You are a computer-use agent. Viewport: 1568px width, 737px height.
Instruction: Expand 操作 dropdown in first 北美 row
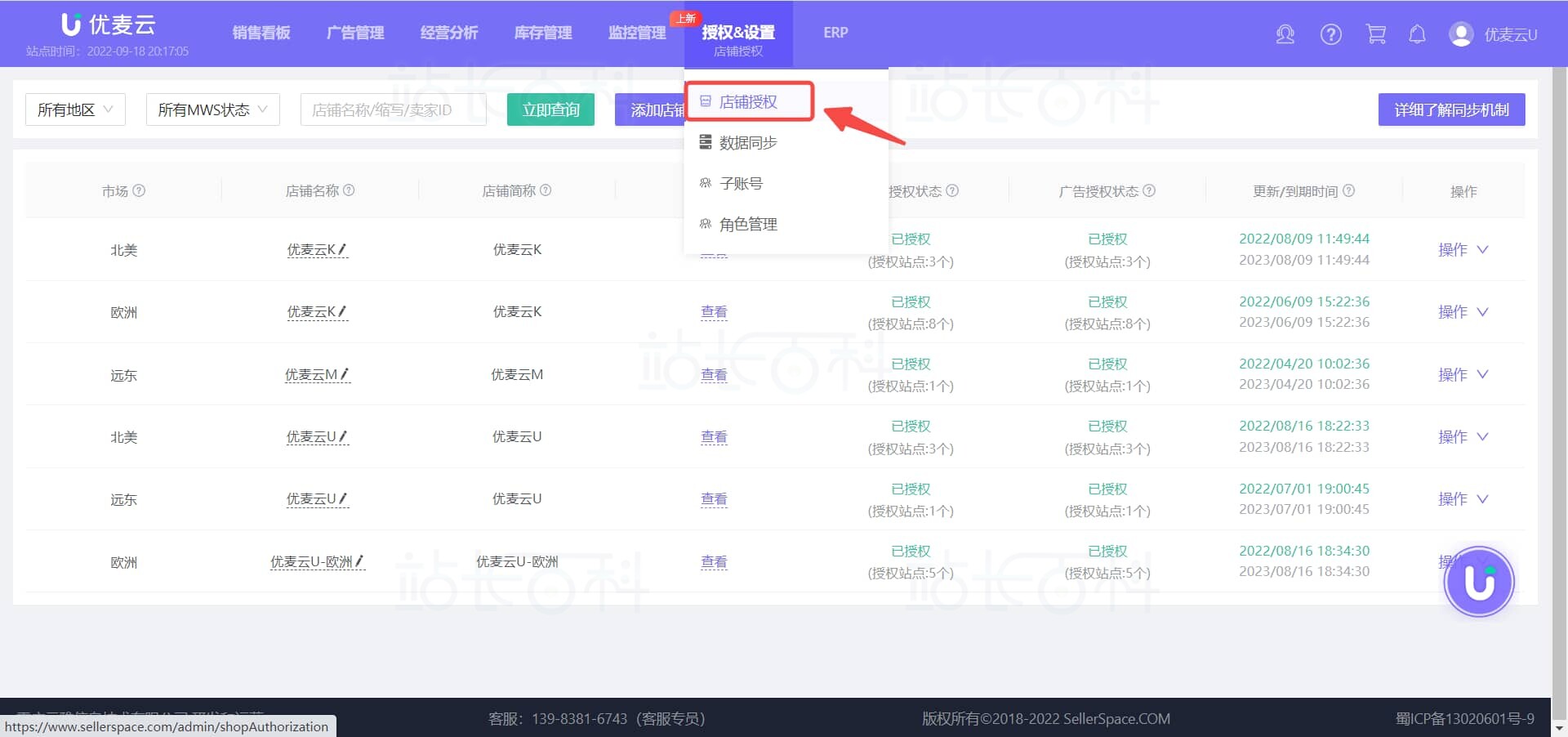point(1463,250)
